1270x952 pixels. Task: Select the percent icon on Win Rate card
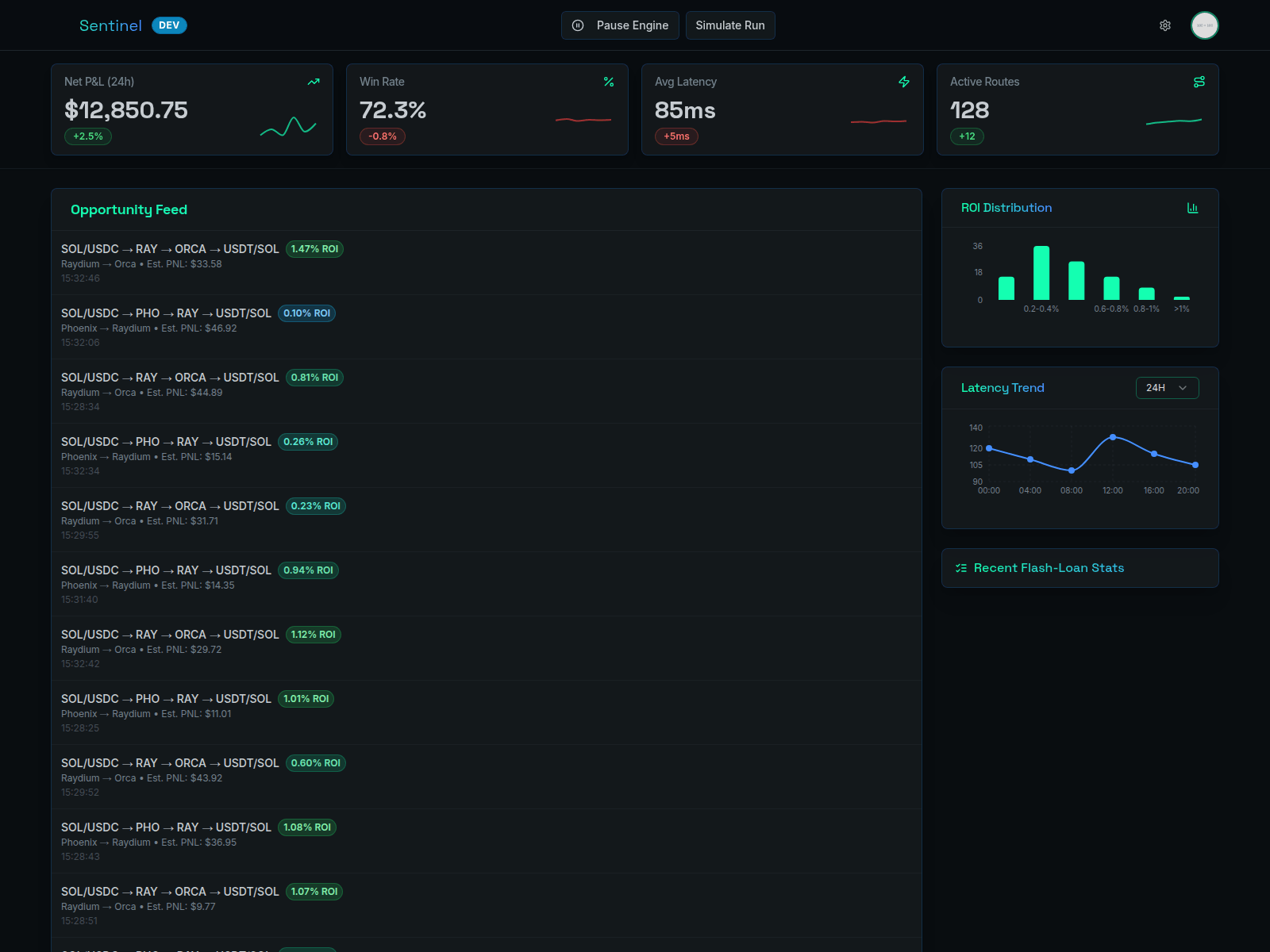coord(609,82)
